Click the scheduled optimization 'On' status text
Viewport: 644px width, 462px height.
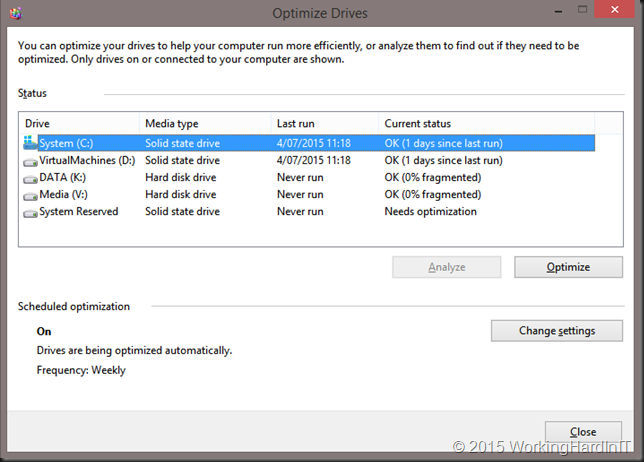[x=44, y=331]
